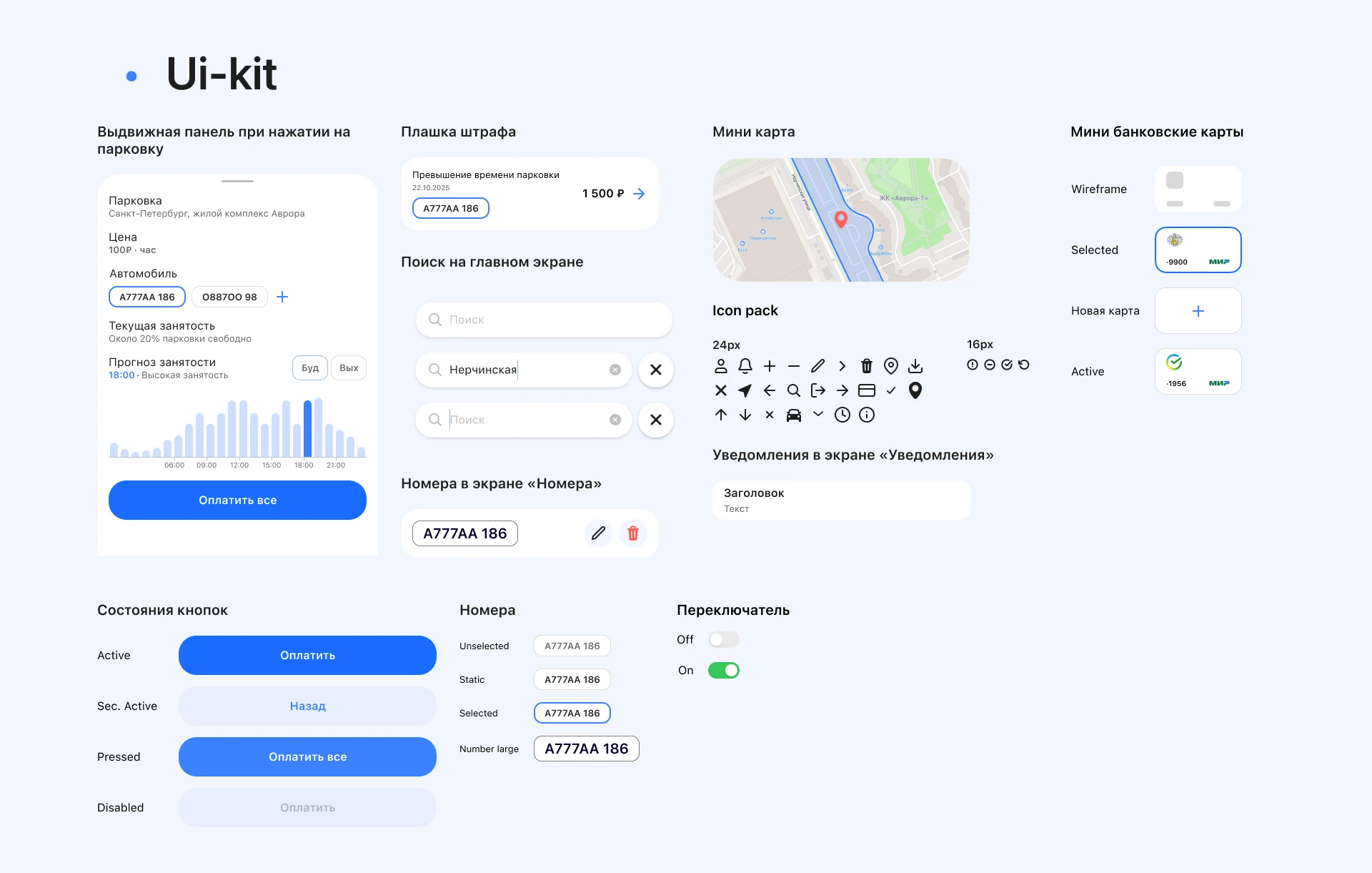Turn off the green On switch

723,671
